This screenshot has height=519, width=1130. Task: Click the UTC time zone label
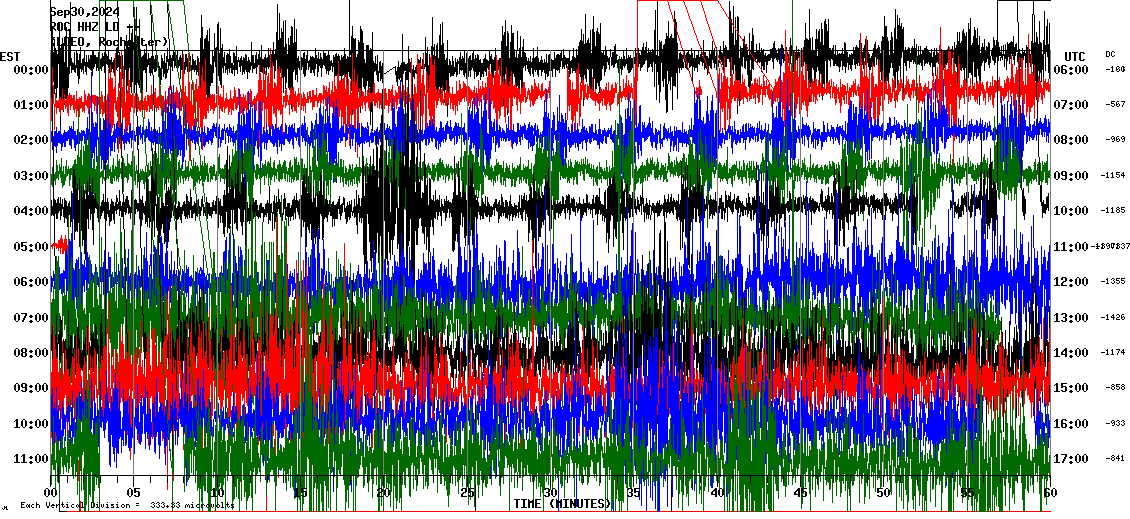[x=1075, y=56]
